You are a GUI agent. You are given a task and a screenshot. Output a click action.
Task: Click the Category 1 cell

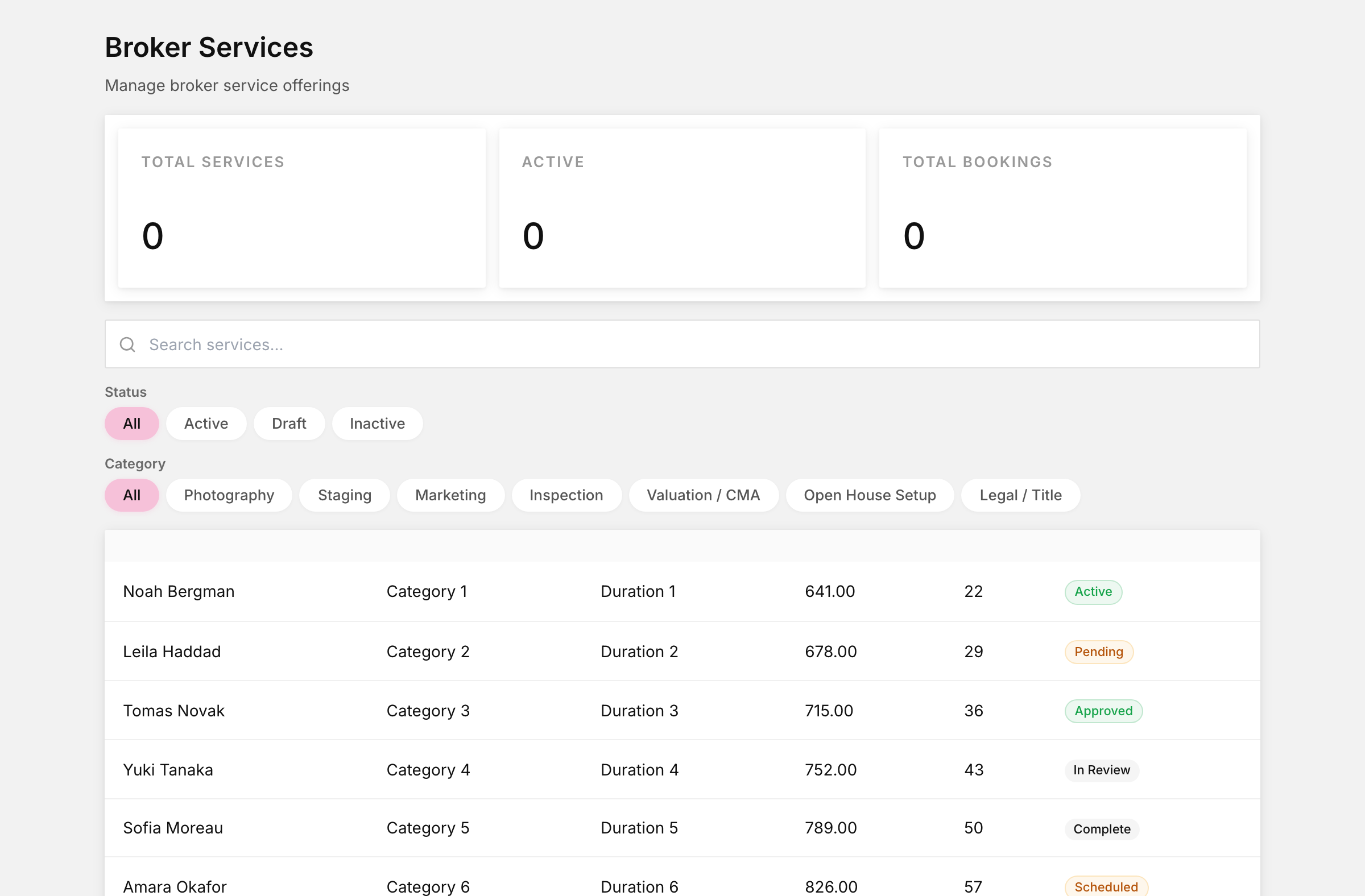427,592
